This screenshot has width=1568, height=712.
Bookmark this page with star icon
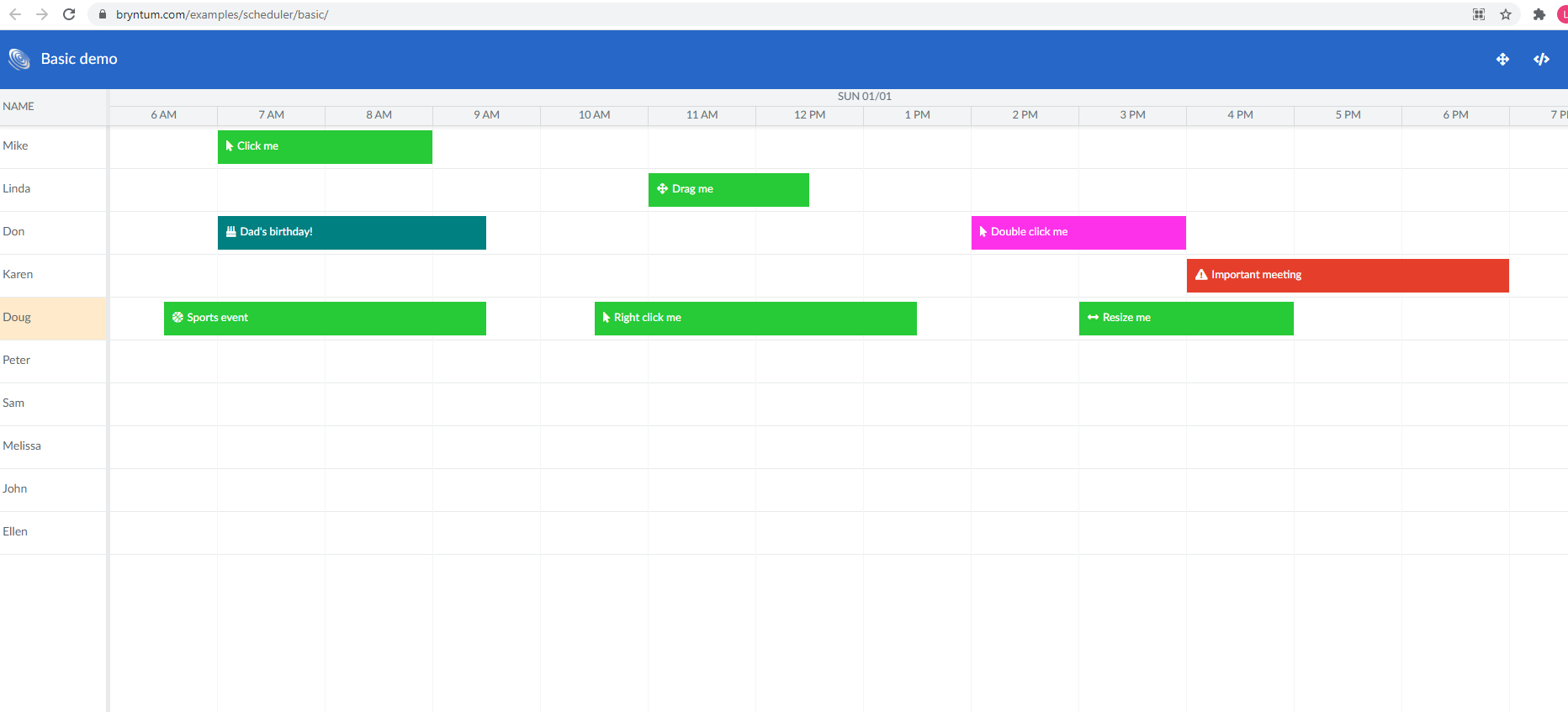pyautogui.click(x=1506, y=14)
